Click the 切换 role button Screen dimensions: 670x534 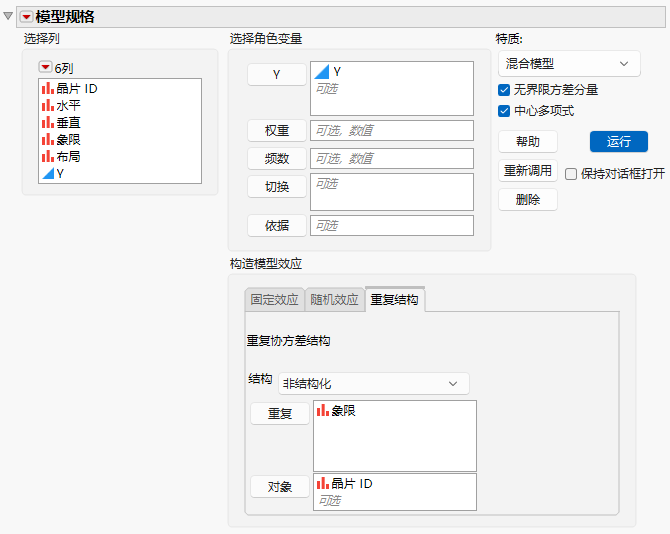point(276,187)
